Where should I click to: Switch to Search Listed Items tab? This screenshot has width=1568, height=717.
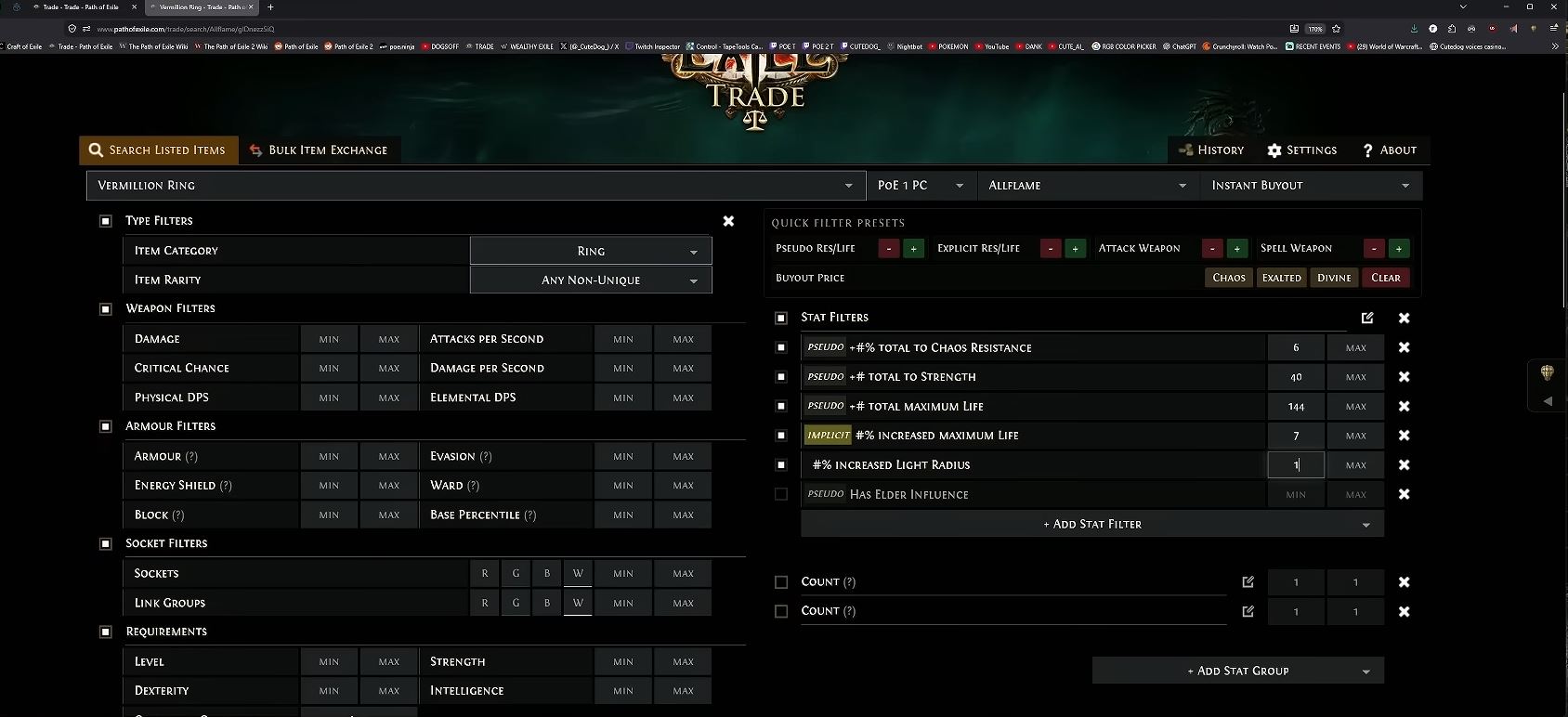158,150
